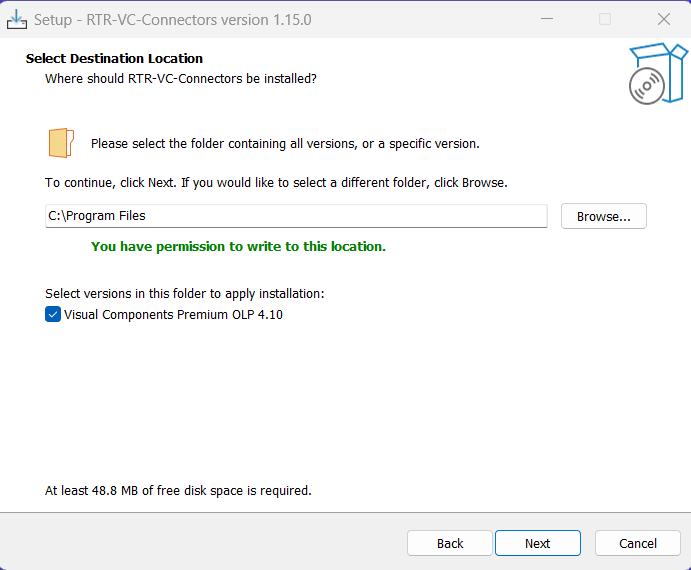Click the installer box and disc graphic
691x570 pixels.
(x=658, y=74)
